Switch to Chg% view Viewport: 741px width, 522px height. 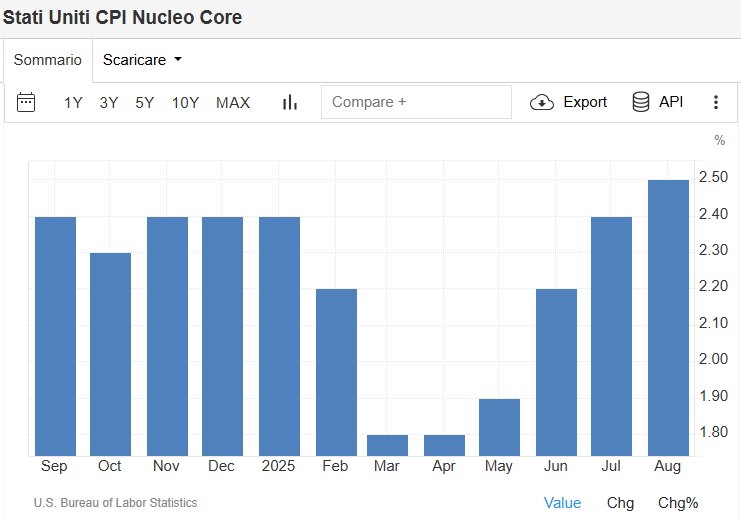(x=678, y=503)
